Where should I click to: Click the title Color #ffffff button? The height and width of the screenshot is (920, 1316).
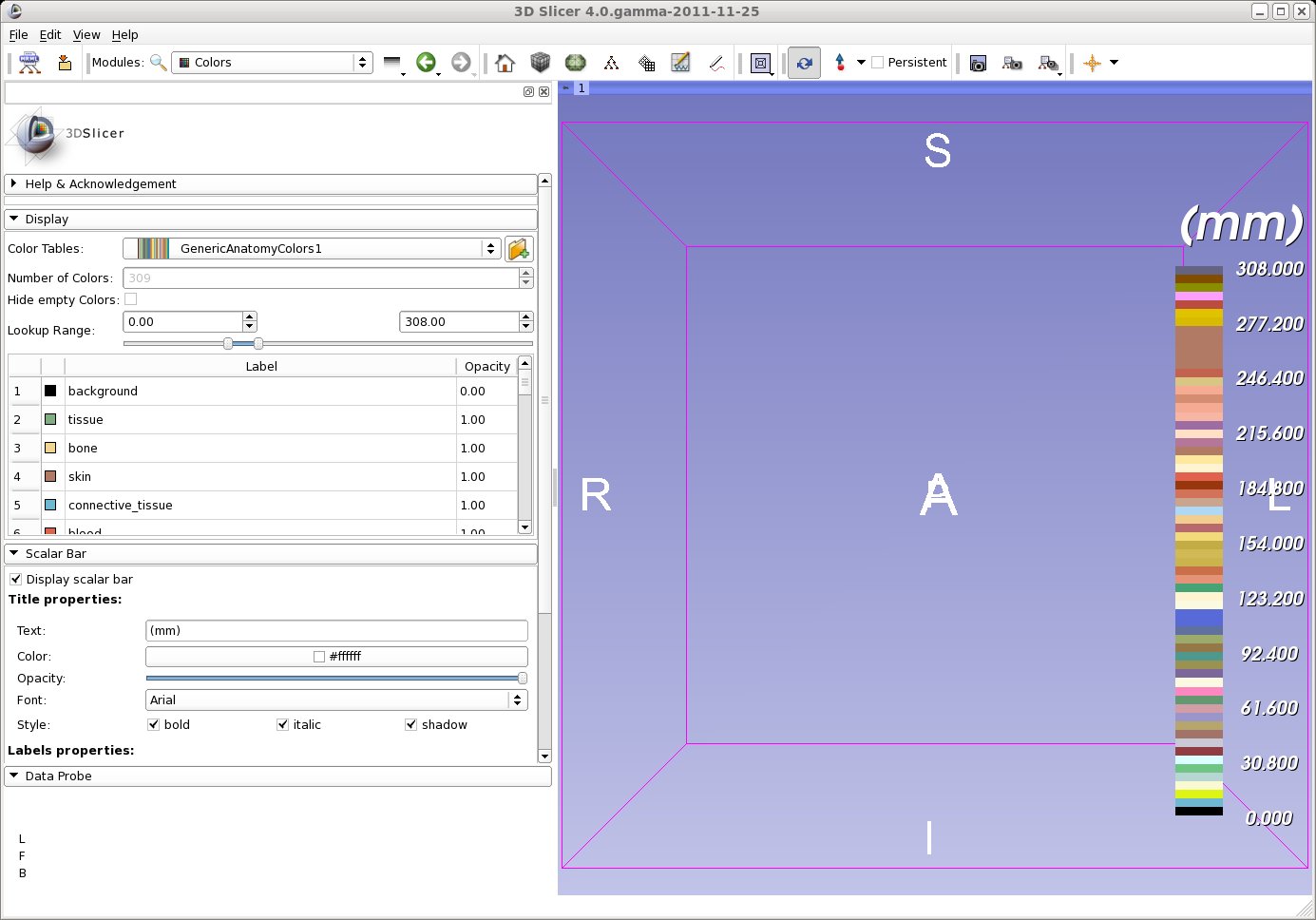coord(336,656)
